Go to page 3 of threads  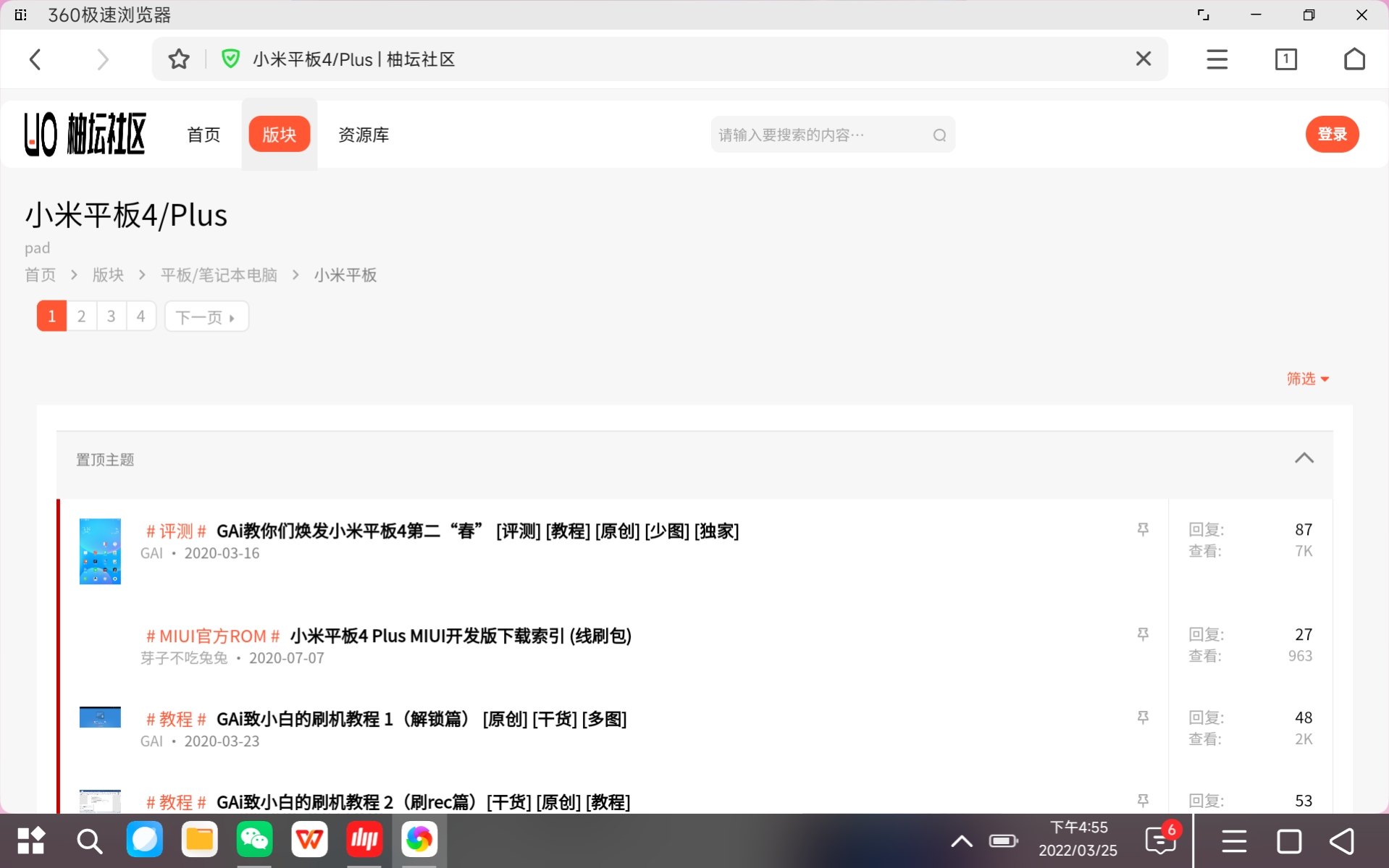tap(112, 316)
